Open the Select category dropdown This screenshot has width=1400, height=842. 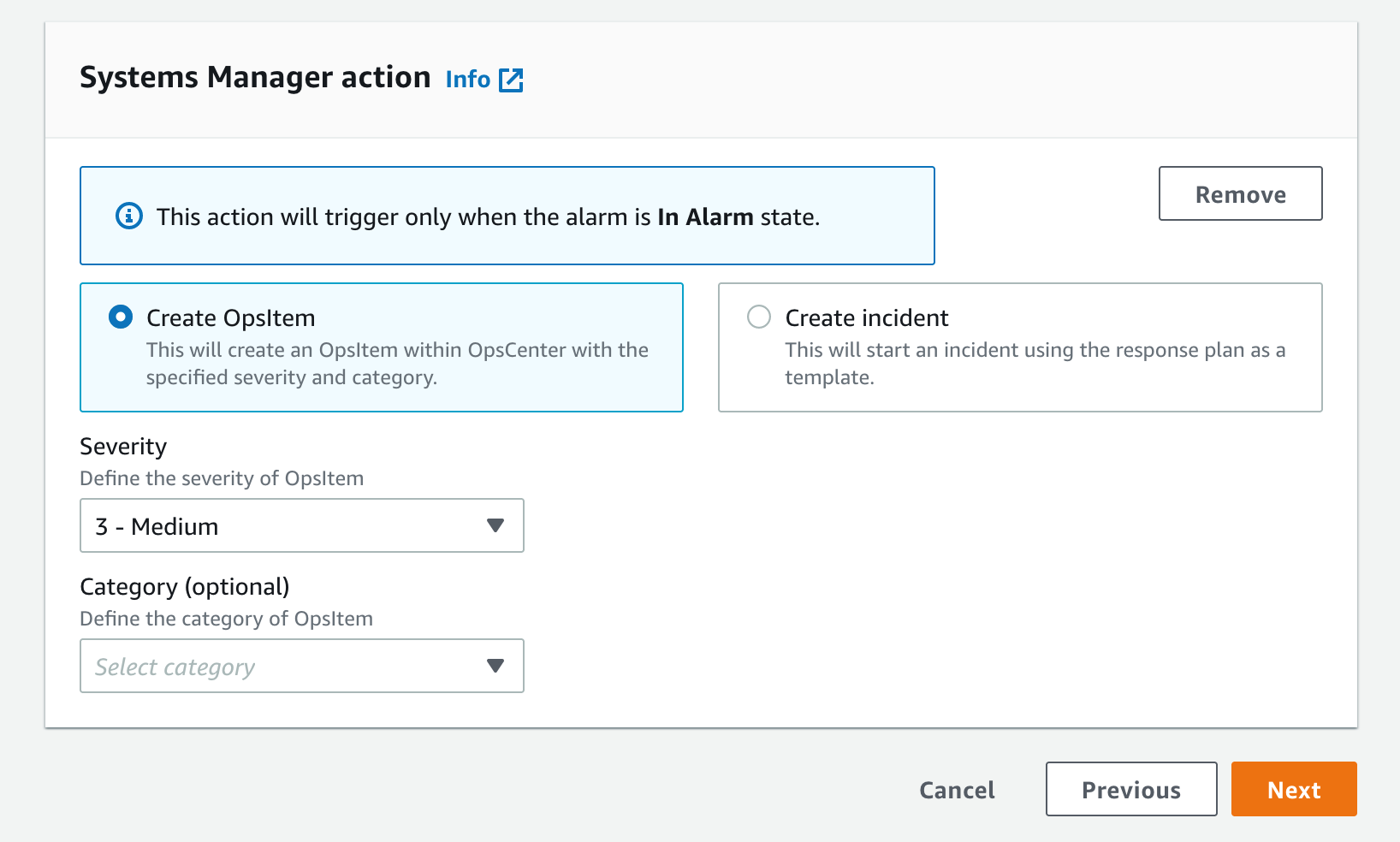click(301, 666)
